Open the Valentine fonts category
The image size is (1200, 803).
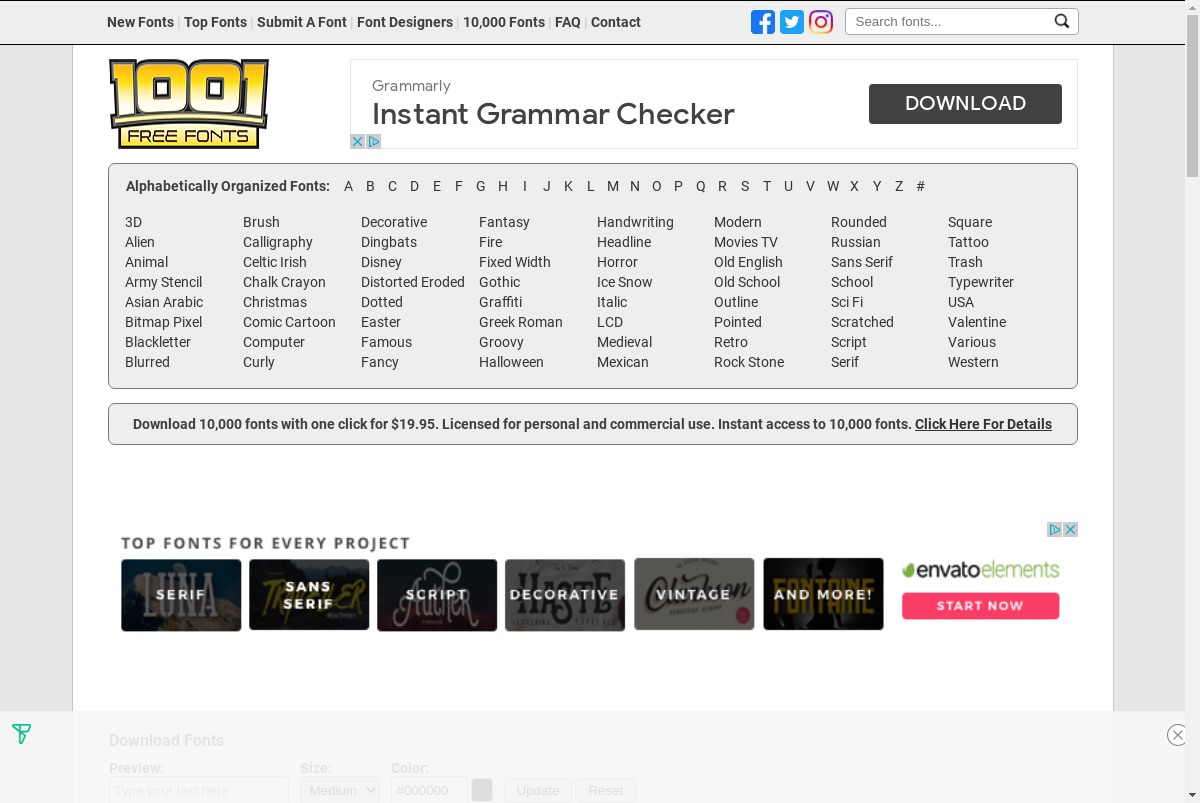tap(977, 322)
